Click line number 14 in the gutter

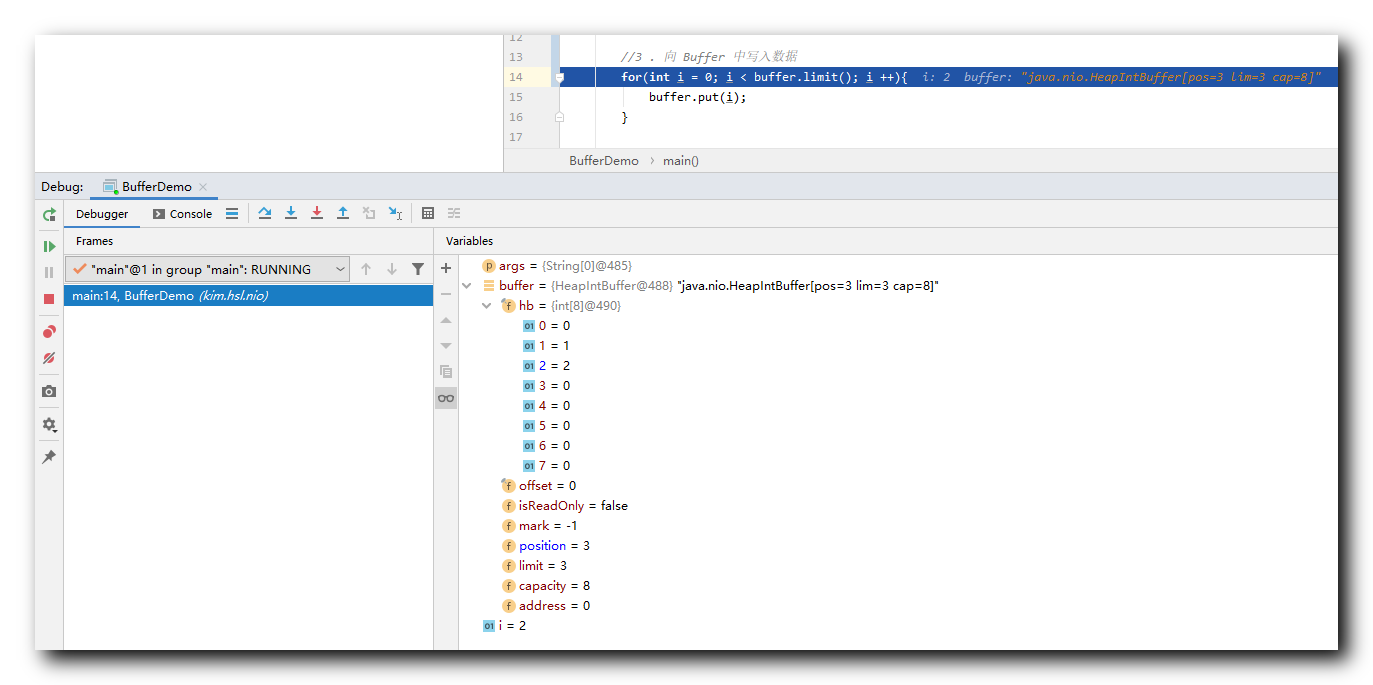(x=515, y=77)
